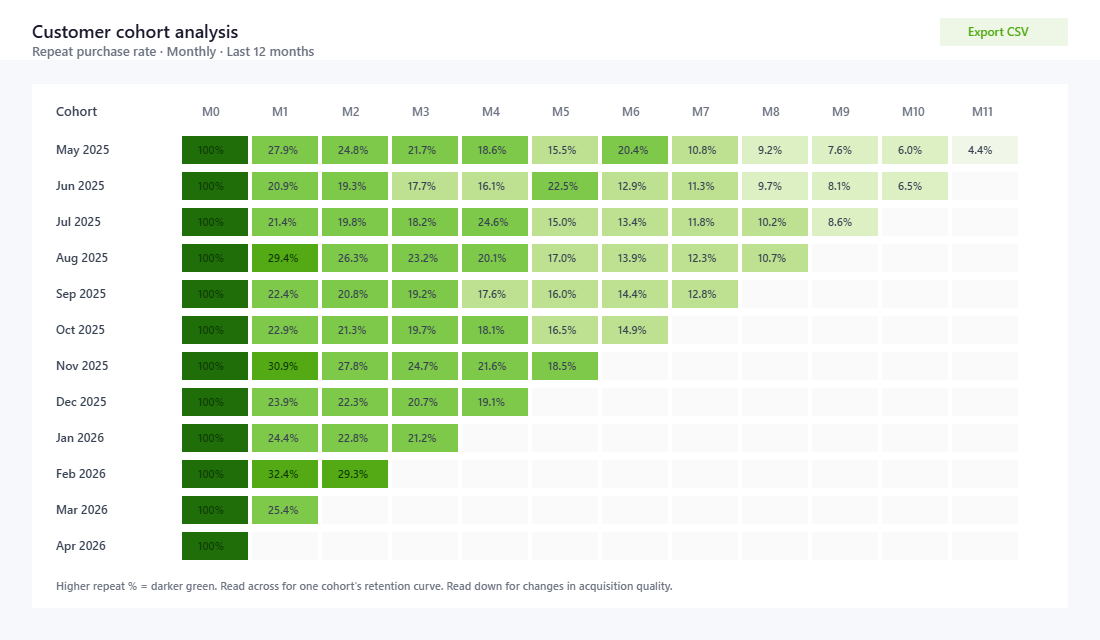Click the Repeat purchase rate subtitle text
This screenshot has width=1100, height=640.
pyautogui.click(x=172, y=51)
